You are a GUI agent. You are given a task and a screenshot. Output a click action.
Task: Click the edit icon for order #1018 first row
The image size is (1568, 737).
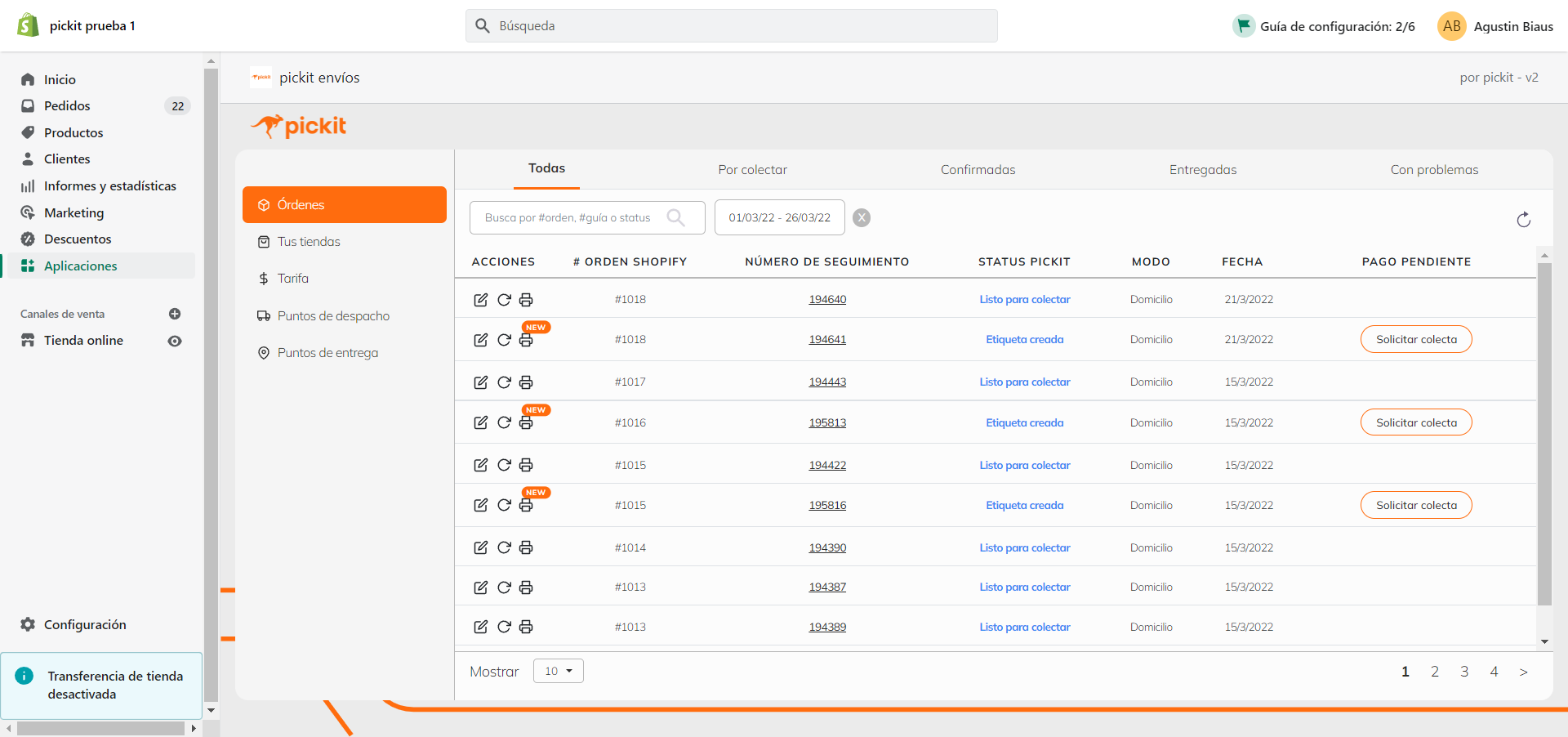coord(480,300)
